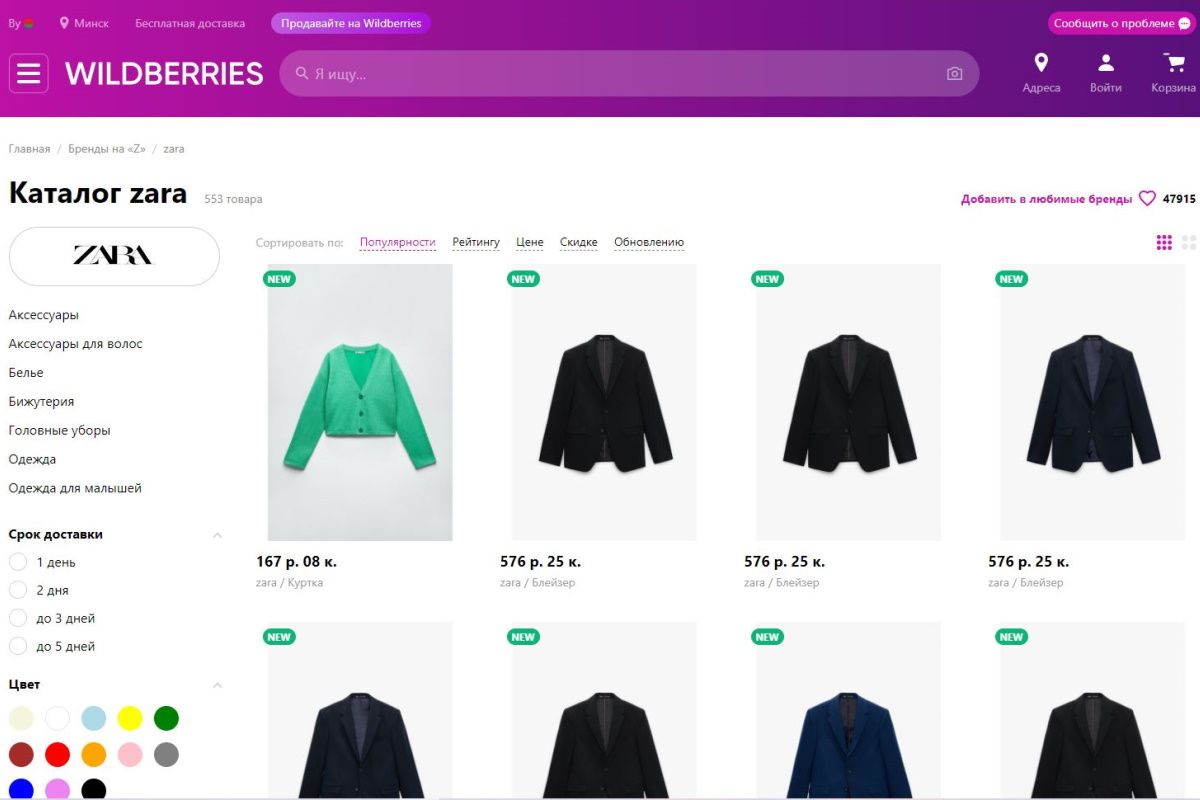Sort products by Цене
The image size is (1200, 800).
(x=530, y=242)
